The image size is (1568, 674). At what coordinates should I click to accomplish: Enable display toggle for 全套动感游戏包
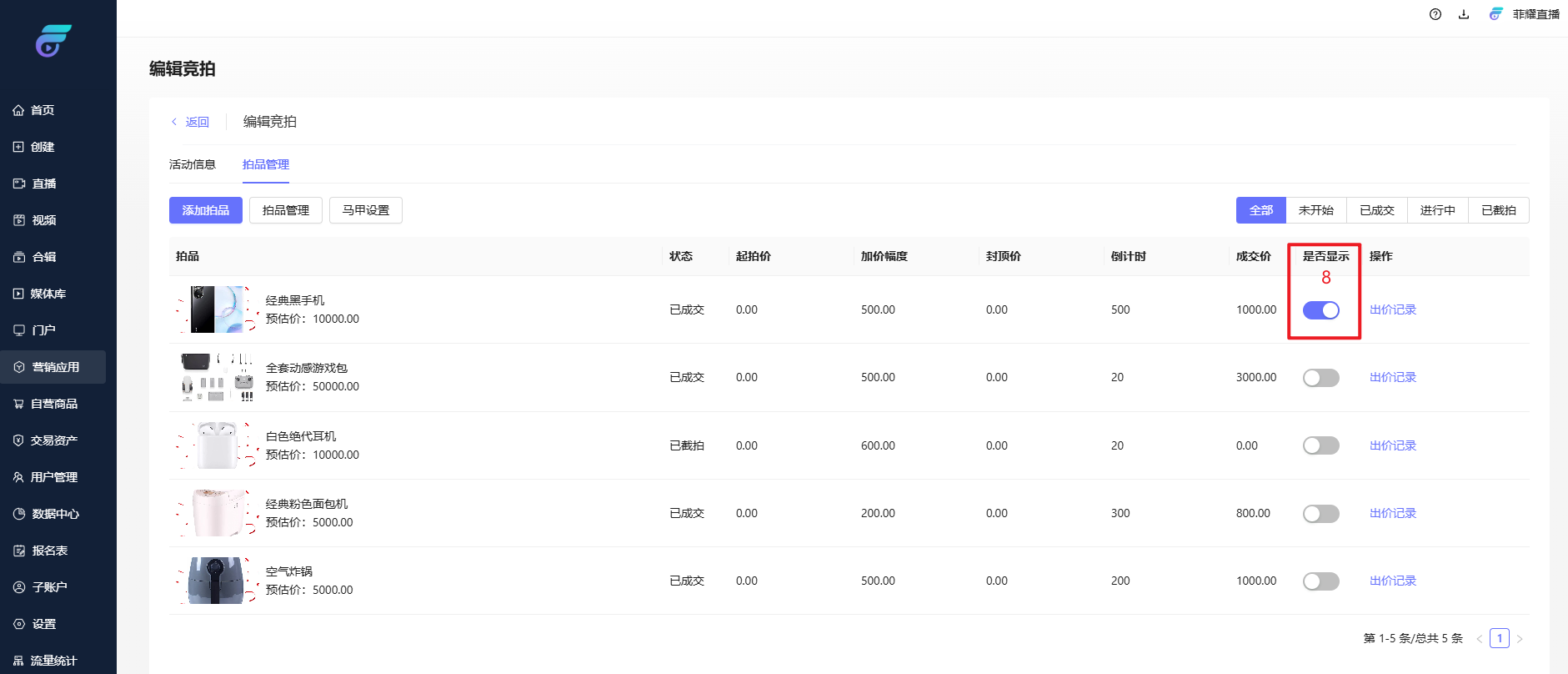pos(1320,378)
